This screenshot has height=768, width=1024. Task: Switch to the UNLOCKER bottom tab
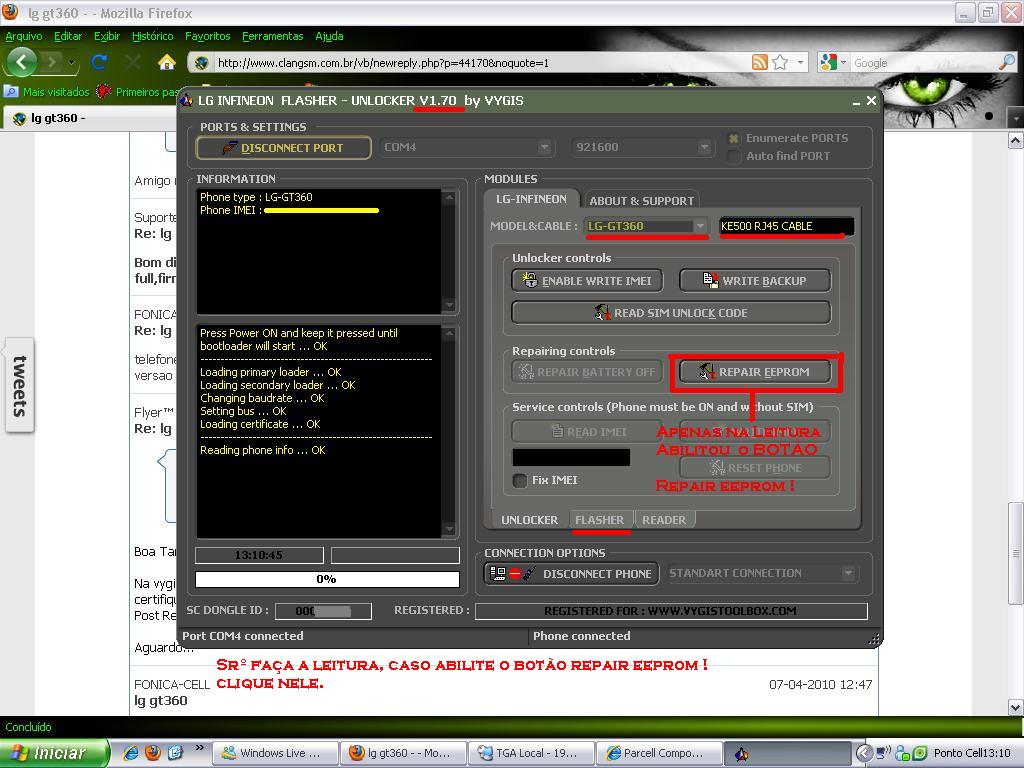(x=529, y=520)
